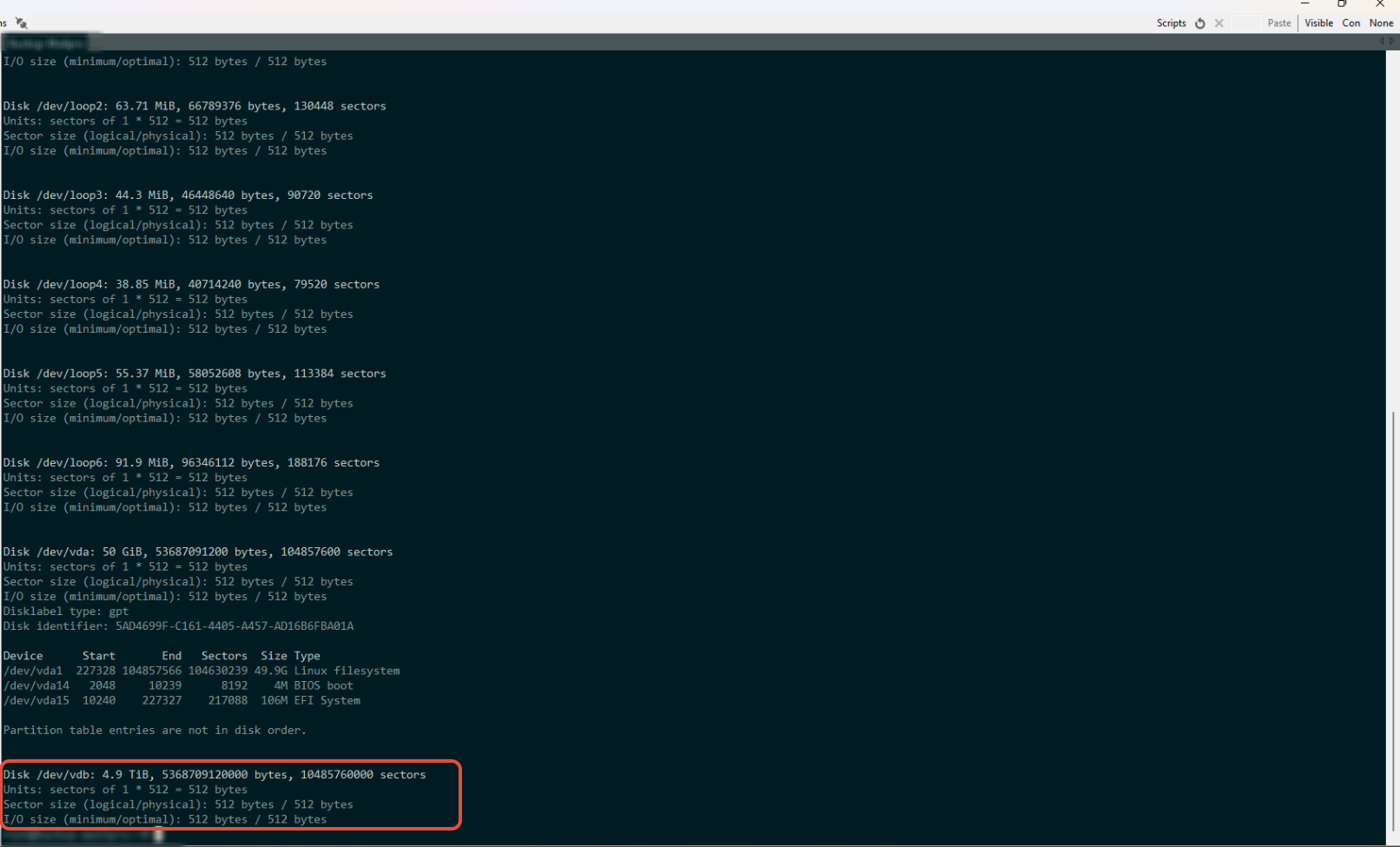Viewport: 1400px width, 847px height.
Task: Click the '/dev/vda14' table row
Action: coord(178,685)
